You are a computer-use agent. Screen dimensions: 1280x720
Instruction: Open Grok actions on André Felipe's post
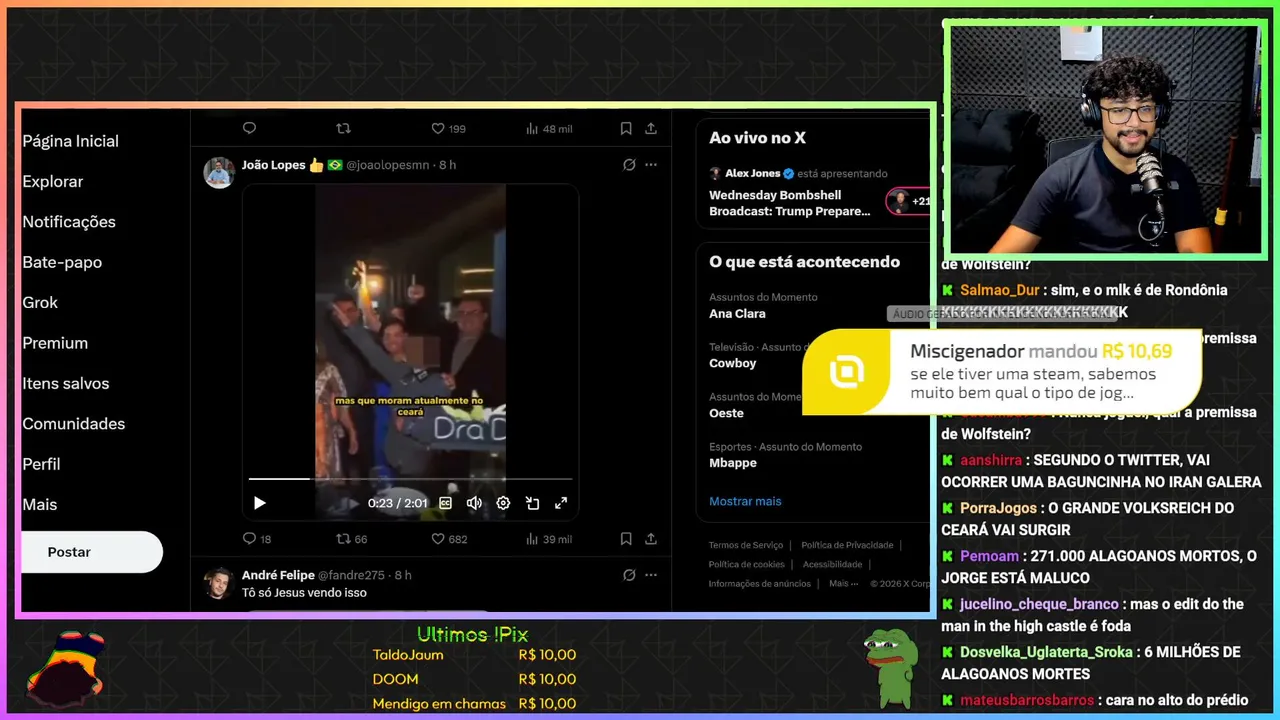[629, 575]
